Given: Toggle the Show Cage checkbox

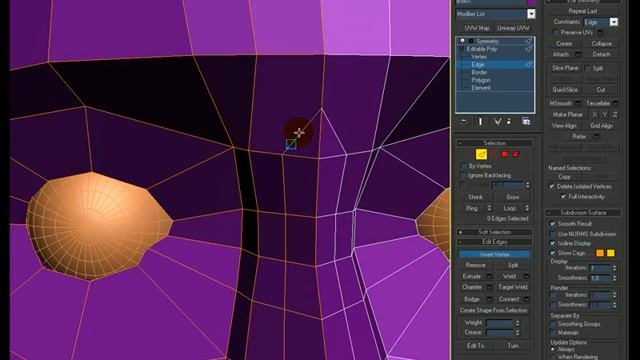Looking at the screenshot, I should pyautogui.click(x=553, y=253).
